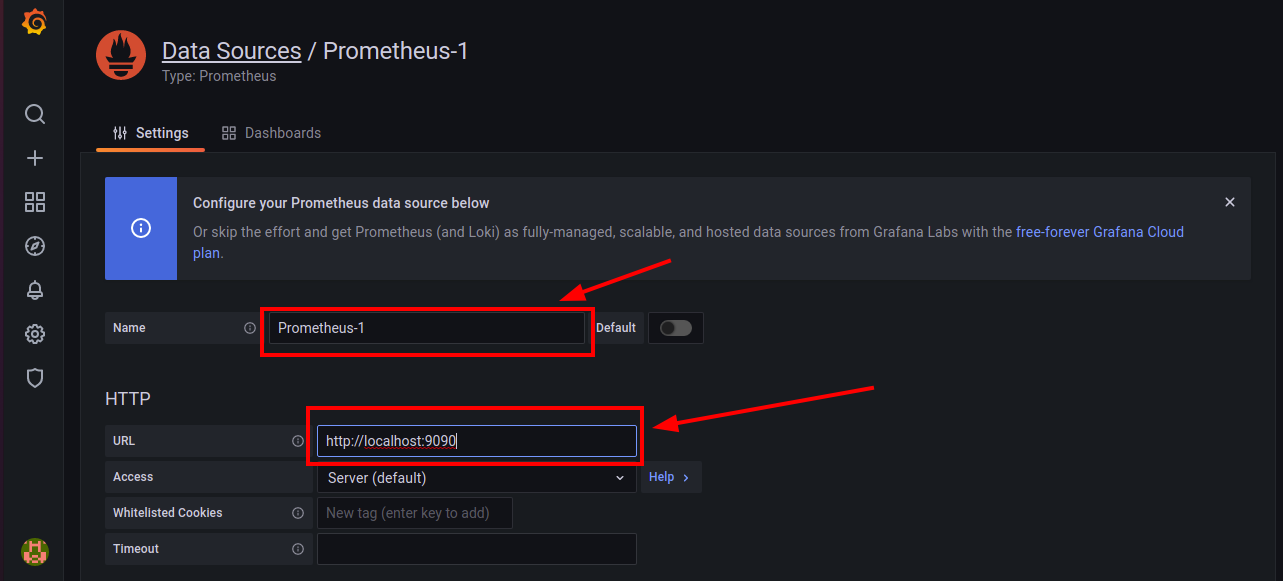Image resolution: width=1283 pixels, height=581 pixels.
Task: Open the Configuration gear icon
Action: (35, 334)
